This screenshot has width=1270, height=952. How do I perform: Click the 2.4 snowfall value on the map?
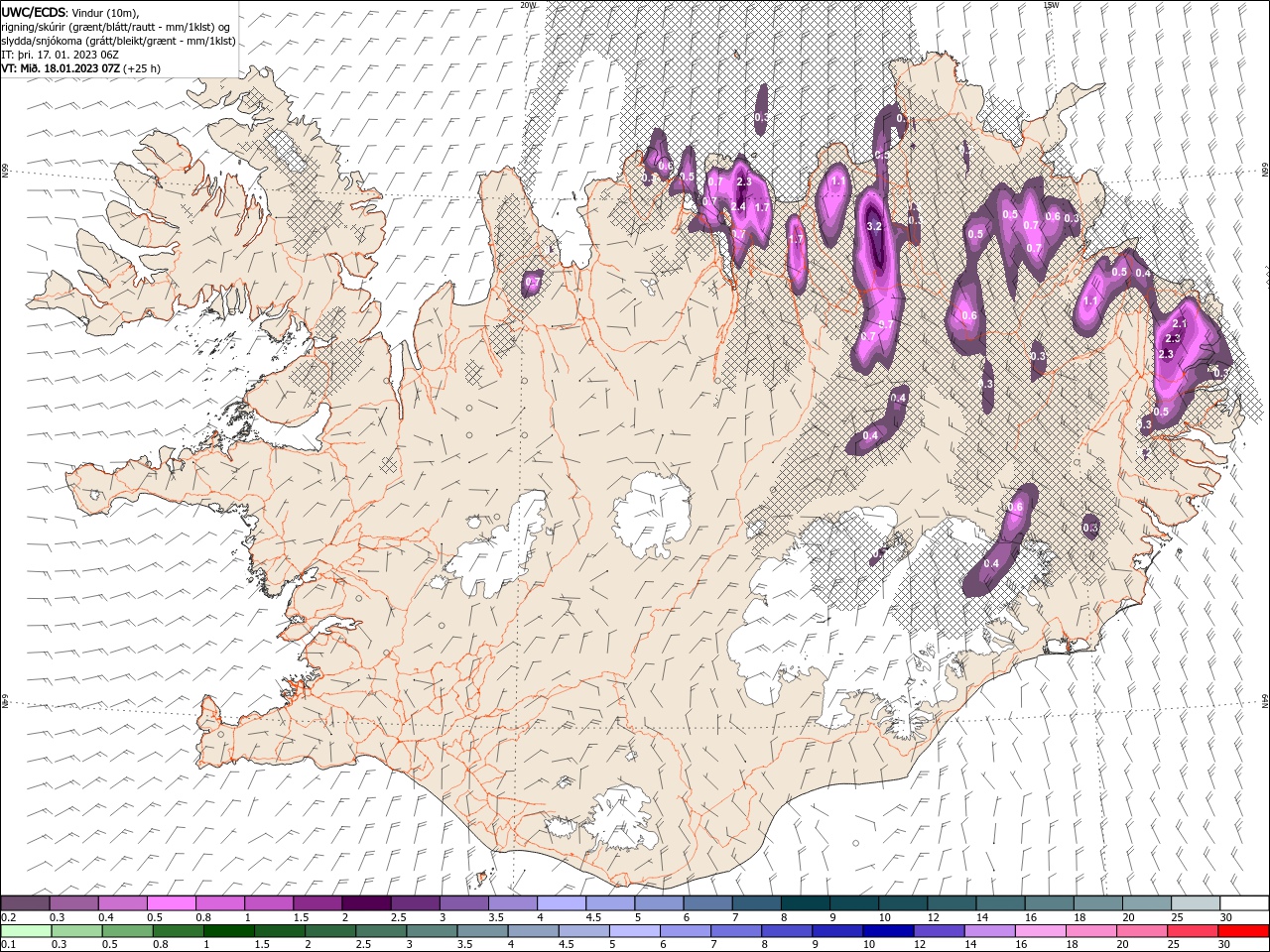738,206
